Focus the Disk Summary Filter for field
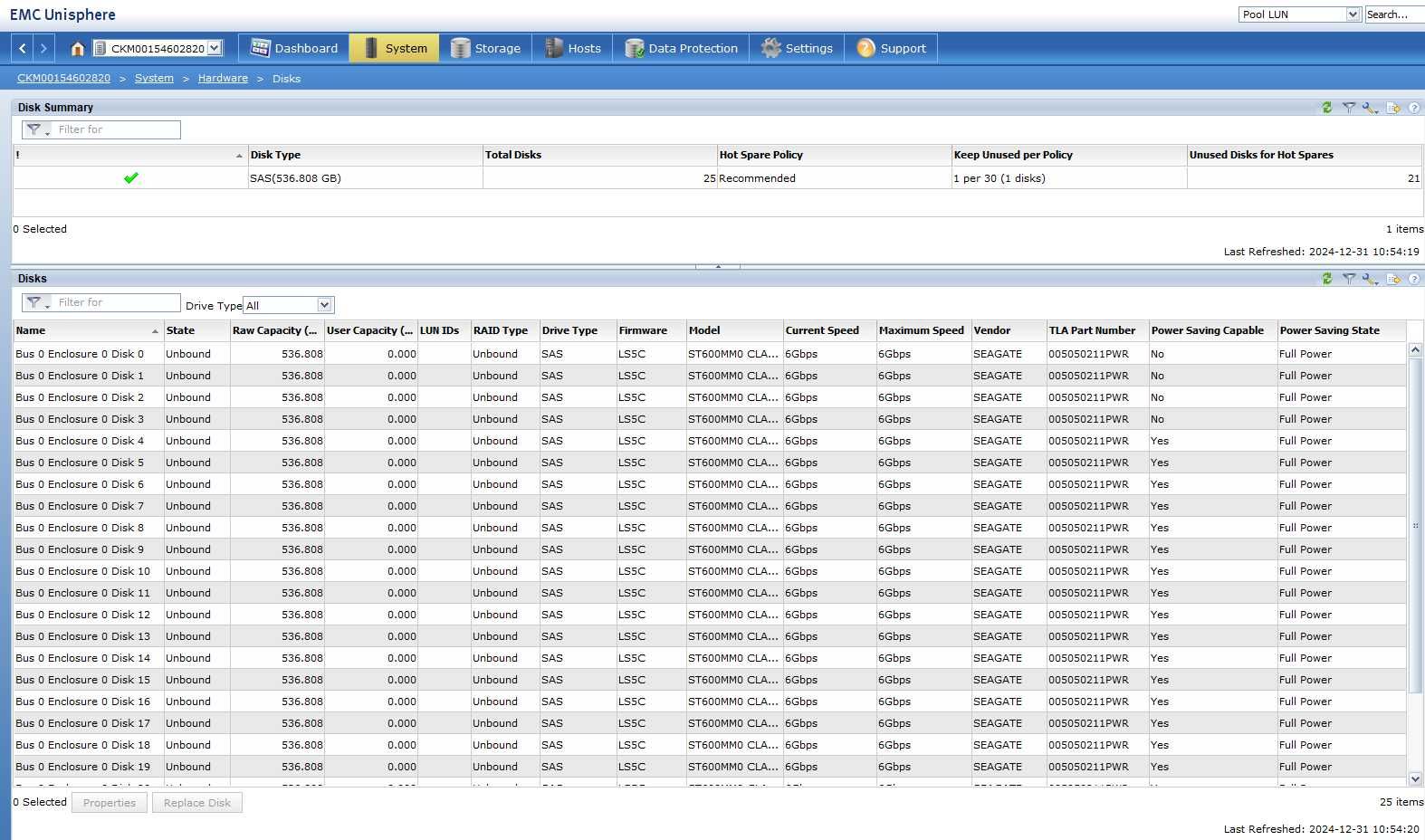 [x=117, y=129]
